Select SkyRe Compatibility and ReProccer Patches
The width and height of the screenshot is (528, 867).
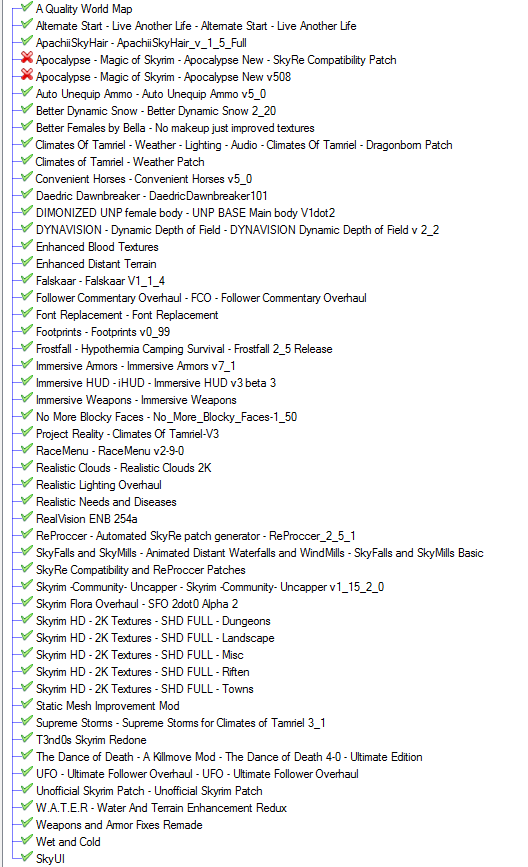140,570
